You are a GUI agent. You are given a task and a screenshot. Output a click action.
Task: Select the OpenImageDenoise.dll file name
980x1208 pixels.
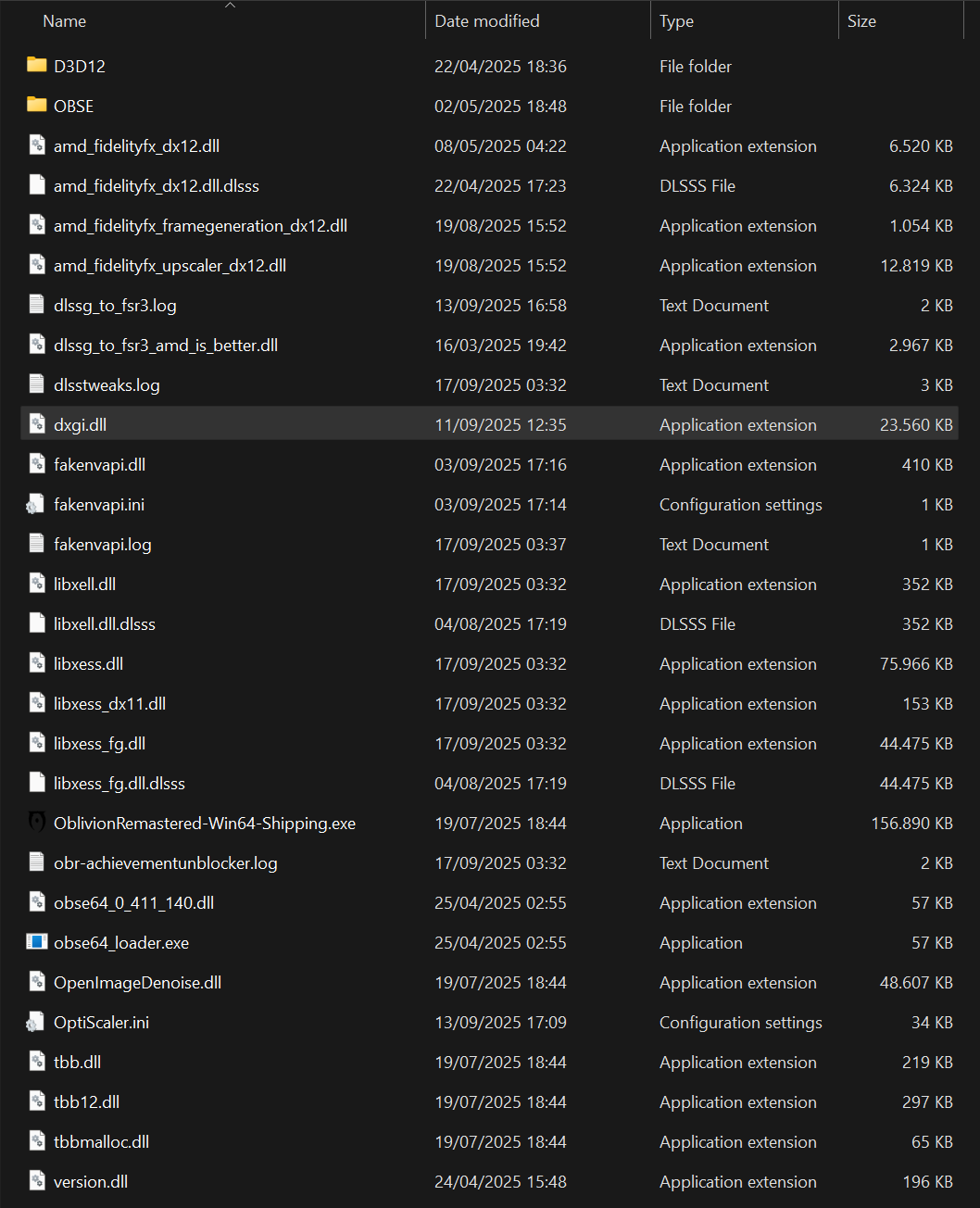tap(137, 983)
